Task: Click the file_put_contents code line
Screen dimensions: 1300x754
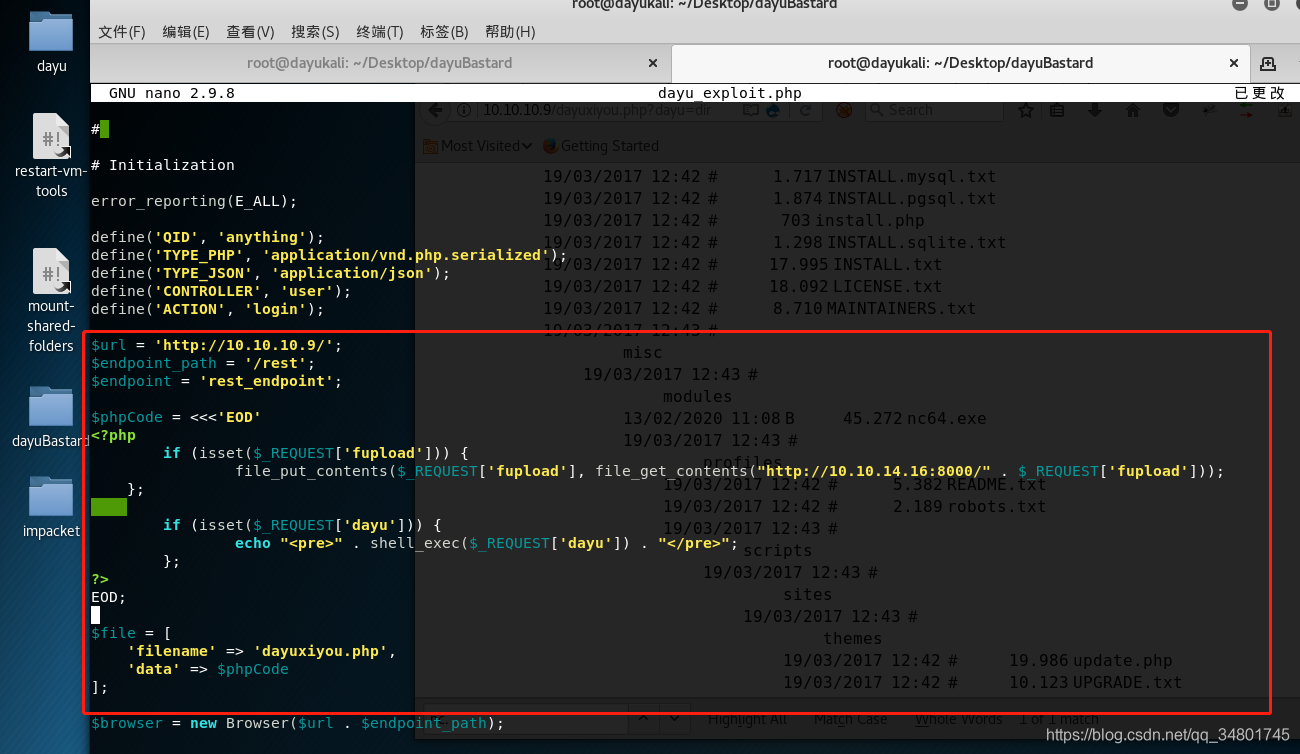Action: (x=730, y=471)
